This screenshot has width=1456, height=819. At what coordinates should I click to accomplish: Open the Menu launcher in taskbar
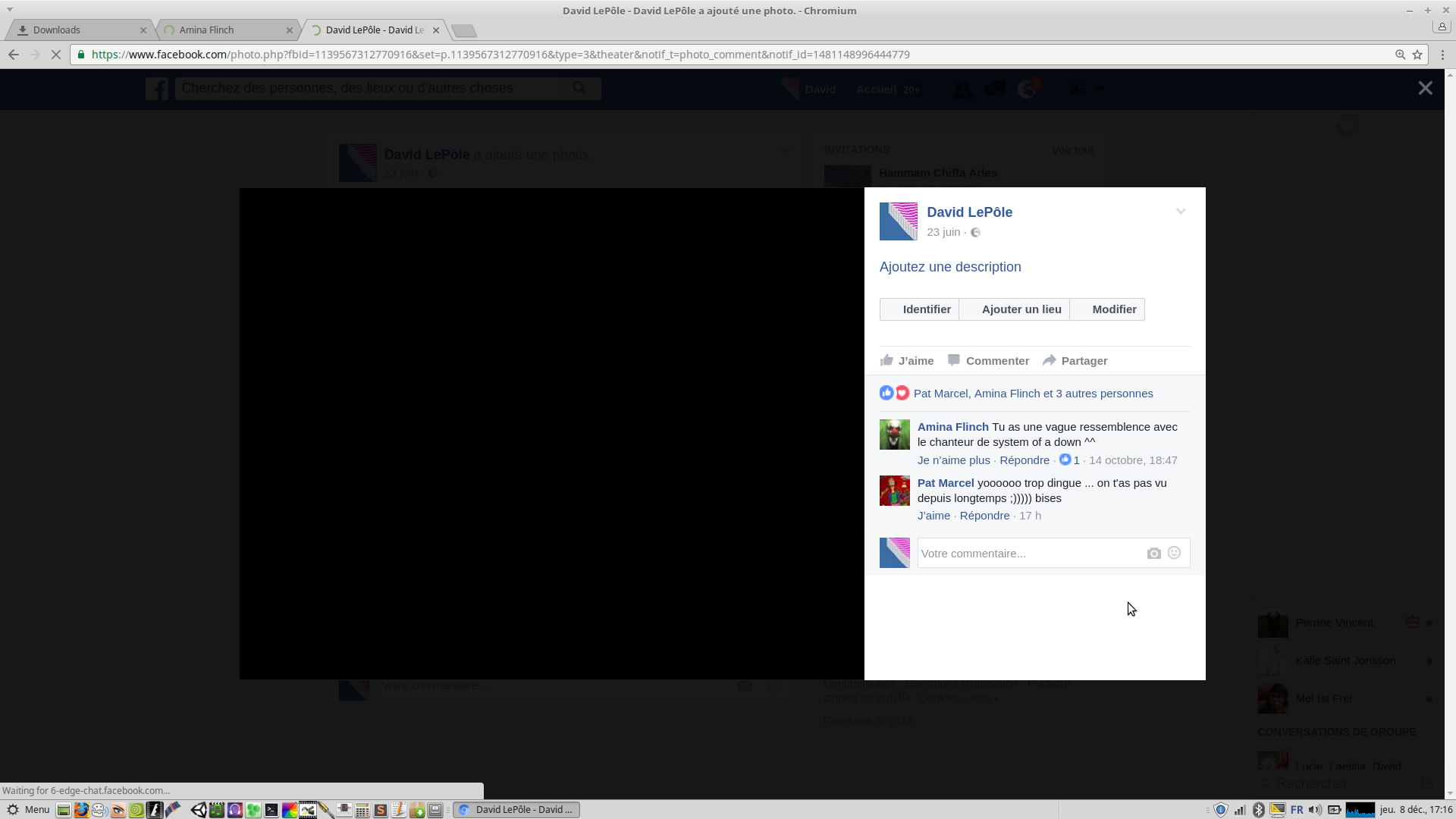coord(29,809)
